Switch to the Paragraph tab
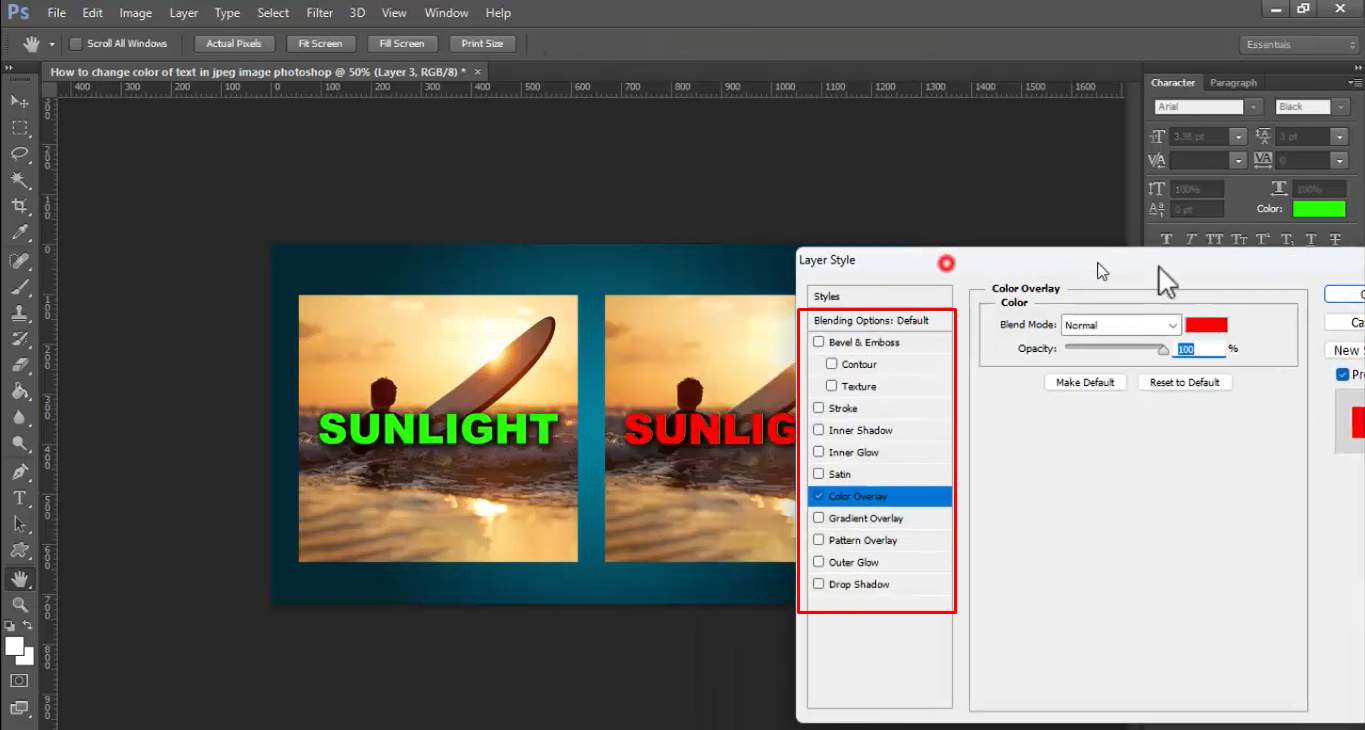The width and height of the screenshot is (1365, 730). [x=1233, y=83]
